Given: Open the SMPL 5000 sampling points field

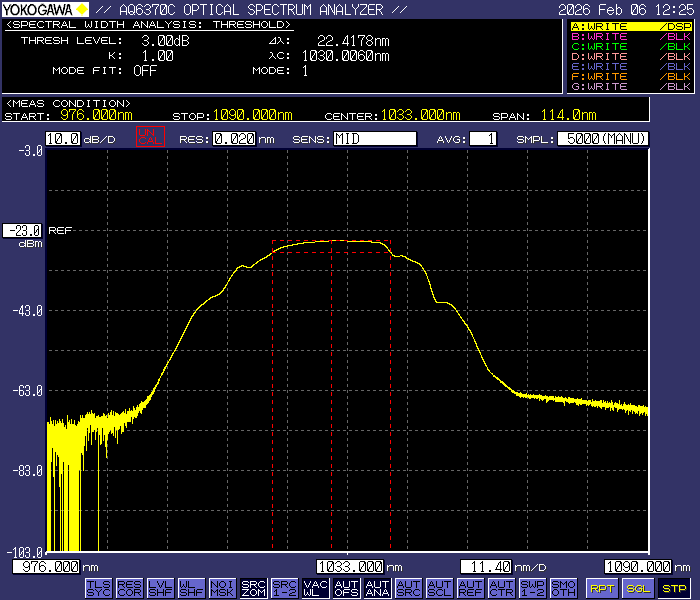Looking at the screenshot, I should coord(602,139).
